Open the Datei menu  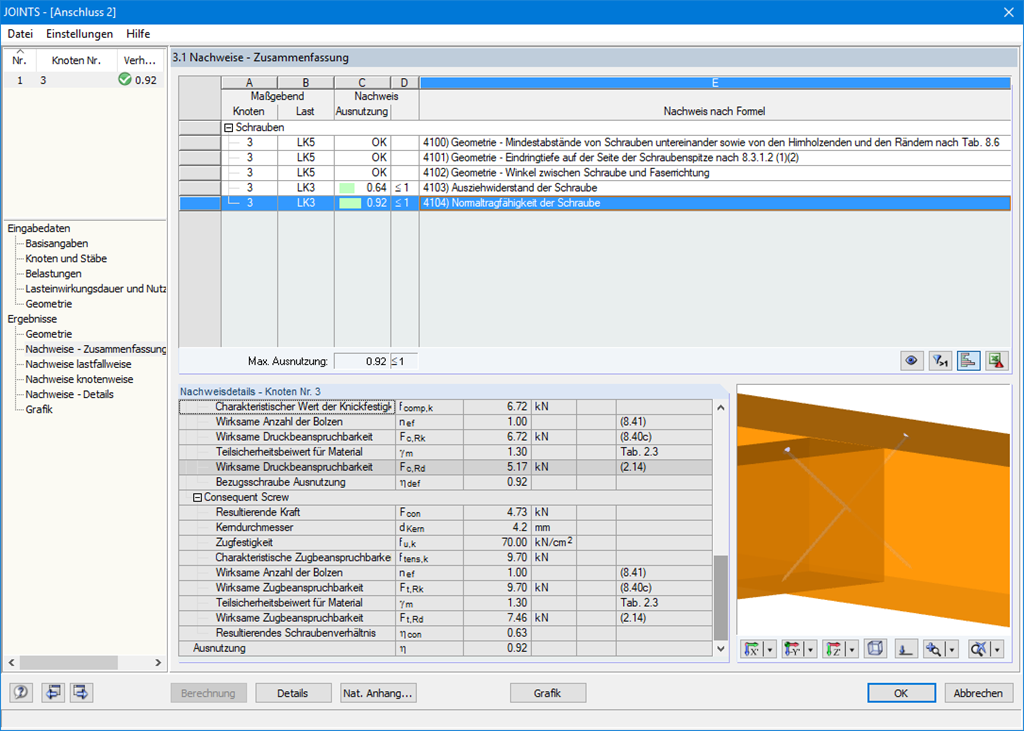point(20,33)
